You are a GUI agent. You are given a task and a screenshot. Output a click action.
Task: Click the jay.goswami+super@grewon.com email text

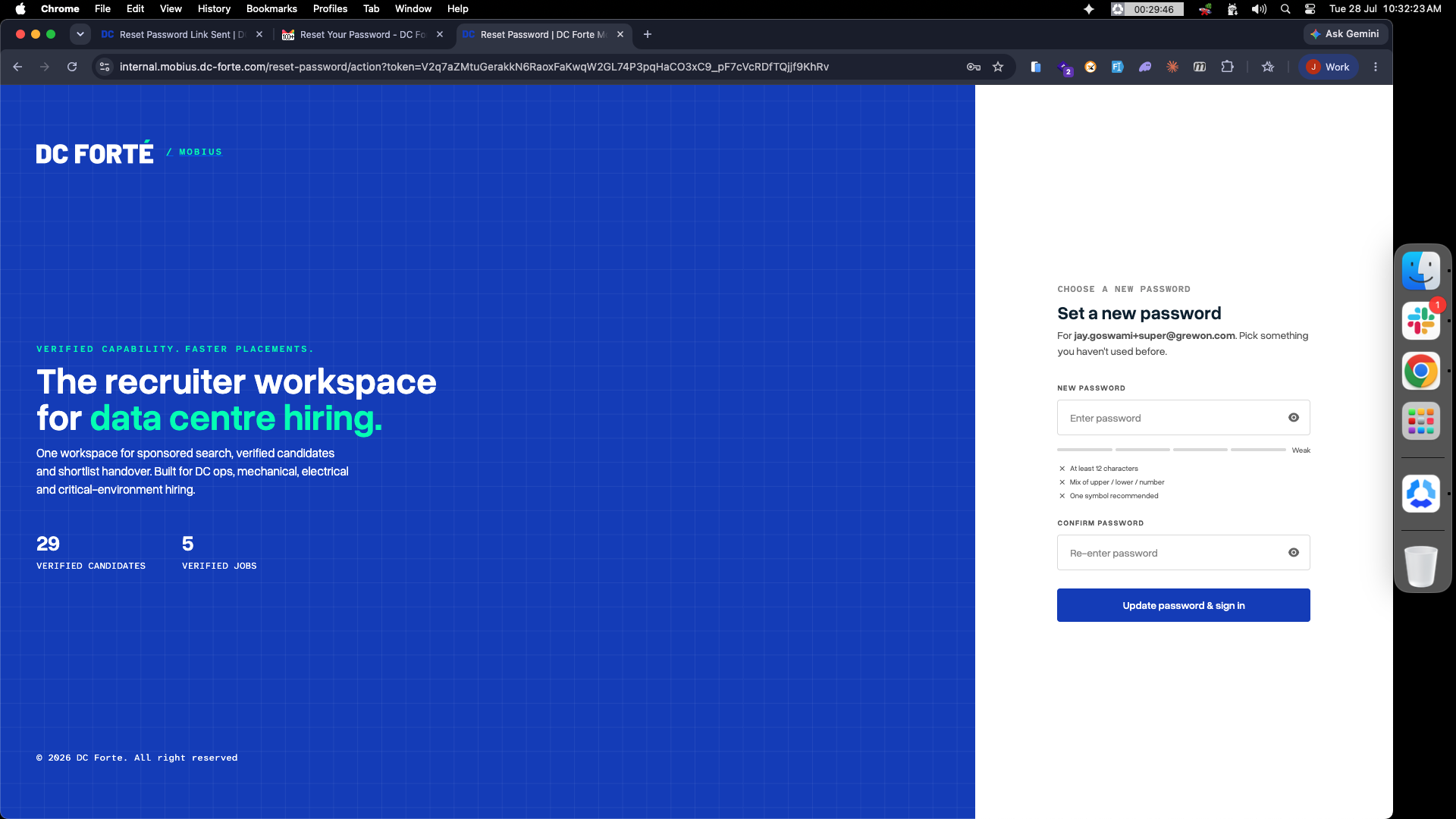click(x=1154, y=336)
